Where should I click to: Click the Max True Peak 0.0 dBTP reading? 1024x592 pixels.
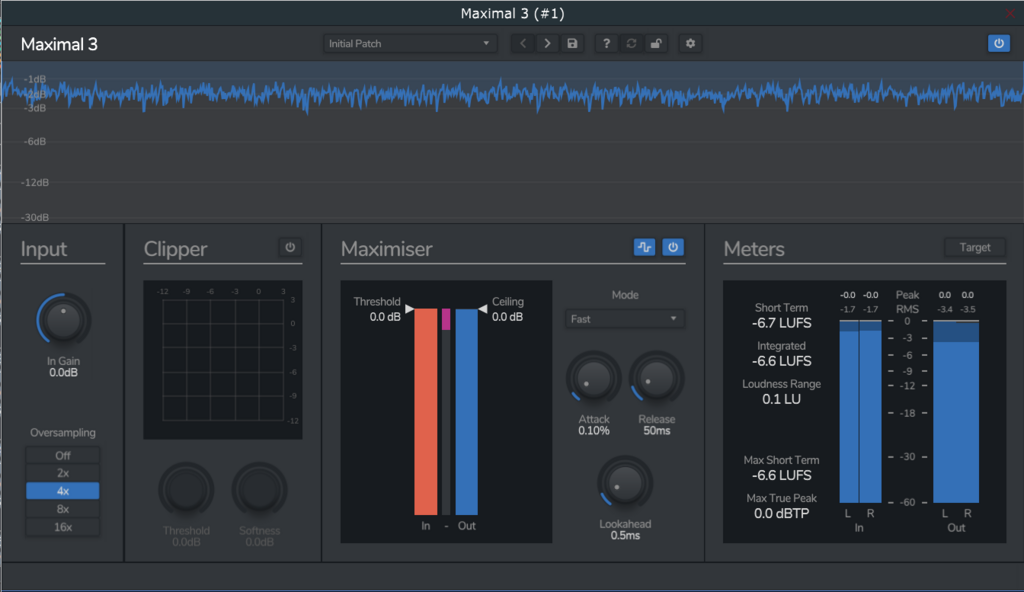tap(782, 513)
